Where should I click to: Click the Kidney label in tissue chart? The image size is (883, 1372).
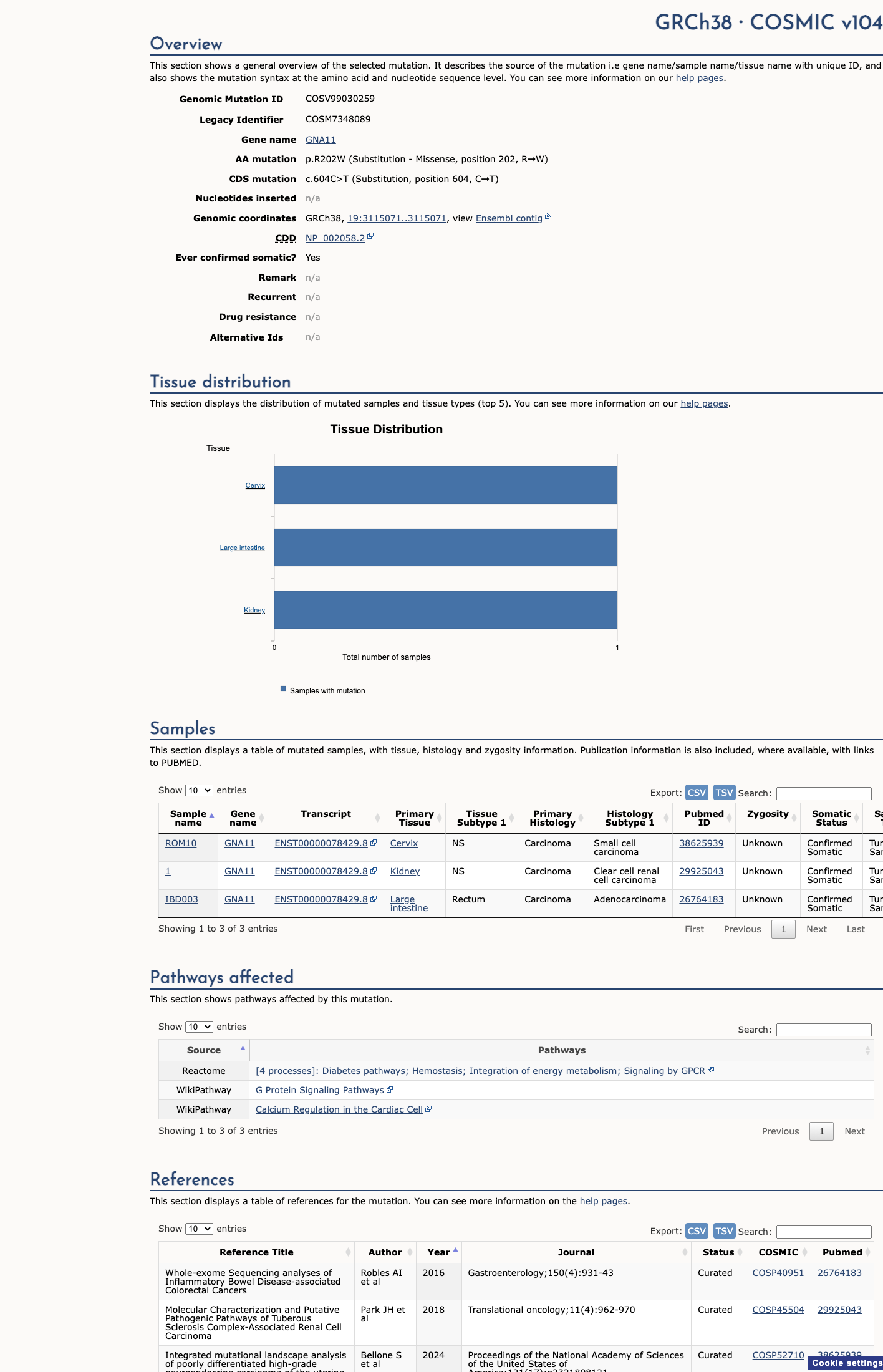point(254,610)
